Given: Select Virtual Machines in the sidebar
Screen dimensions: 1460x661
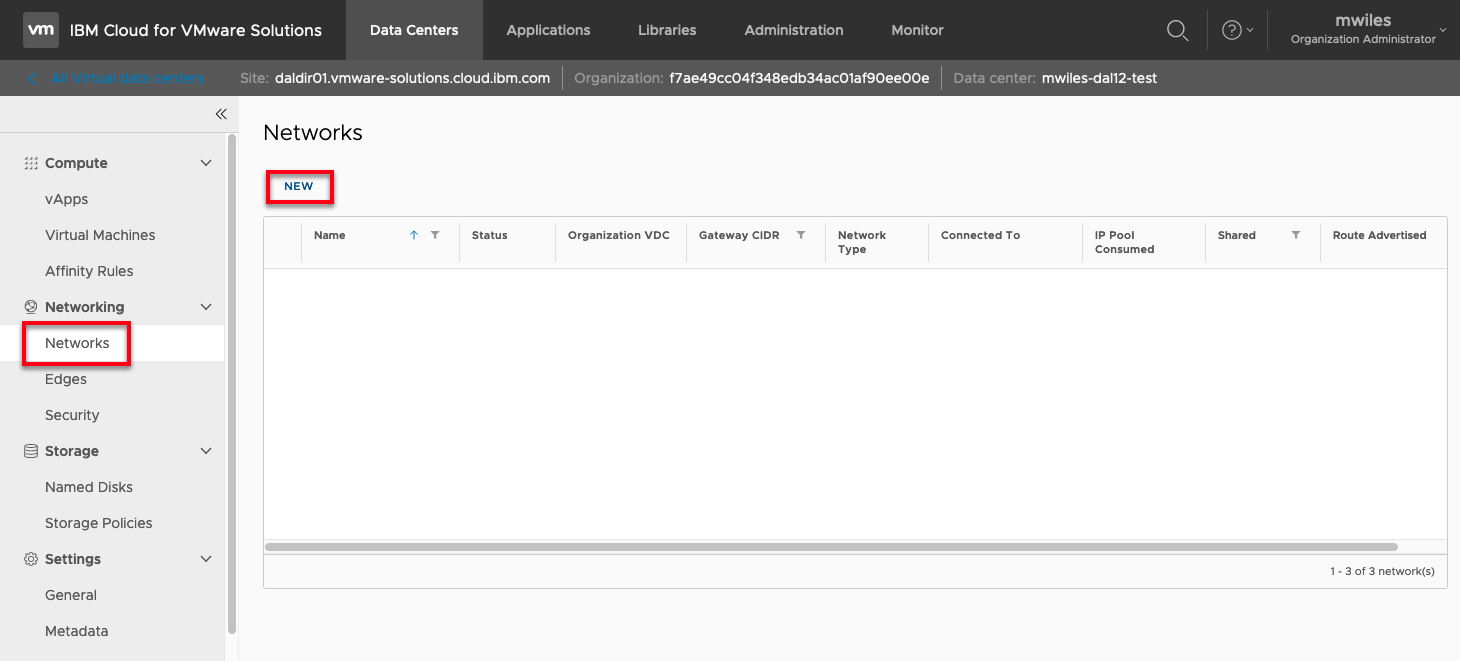Looking at the screenshot, I should point(100,235).
